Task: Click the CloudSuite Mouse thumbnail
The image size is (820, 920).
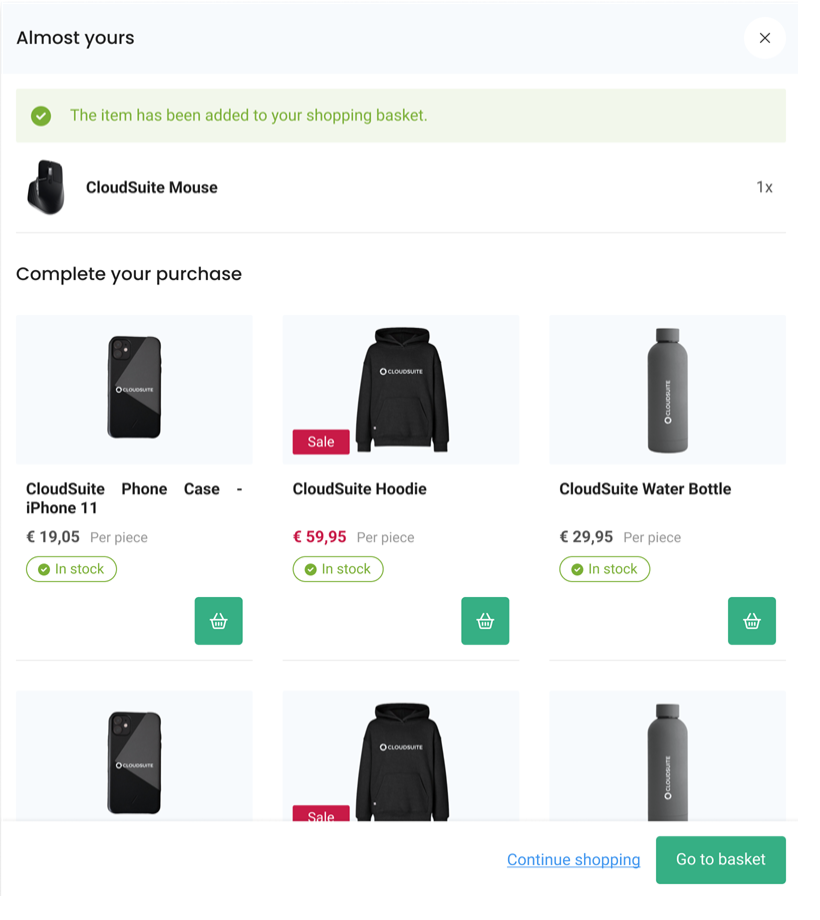Action: [x=46, y=187]
